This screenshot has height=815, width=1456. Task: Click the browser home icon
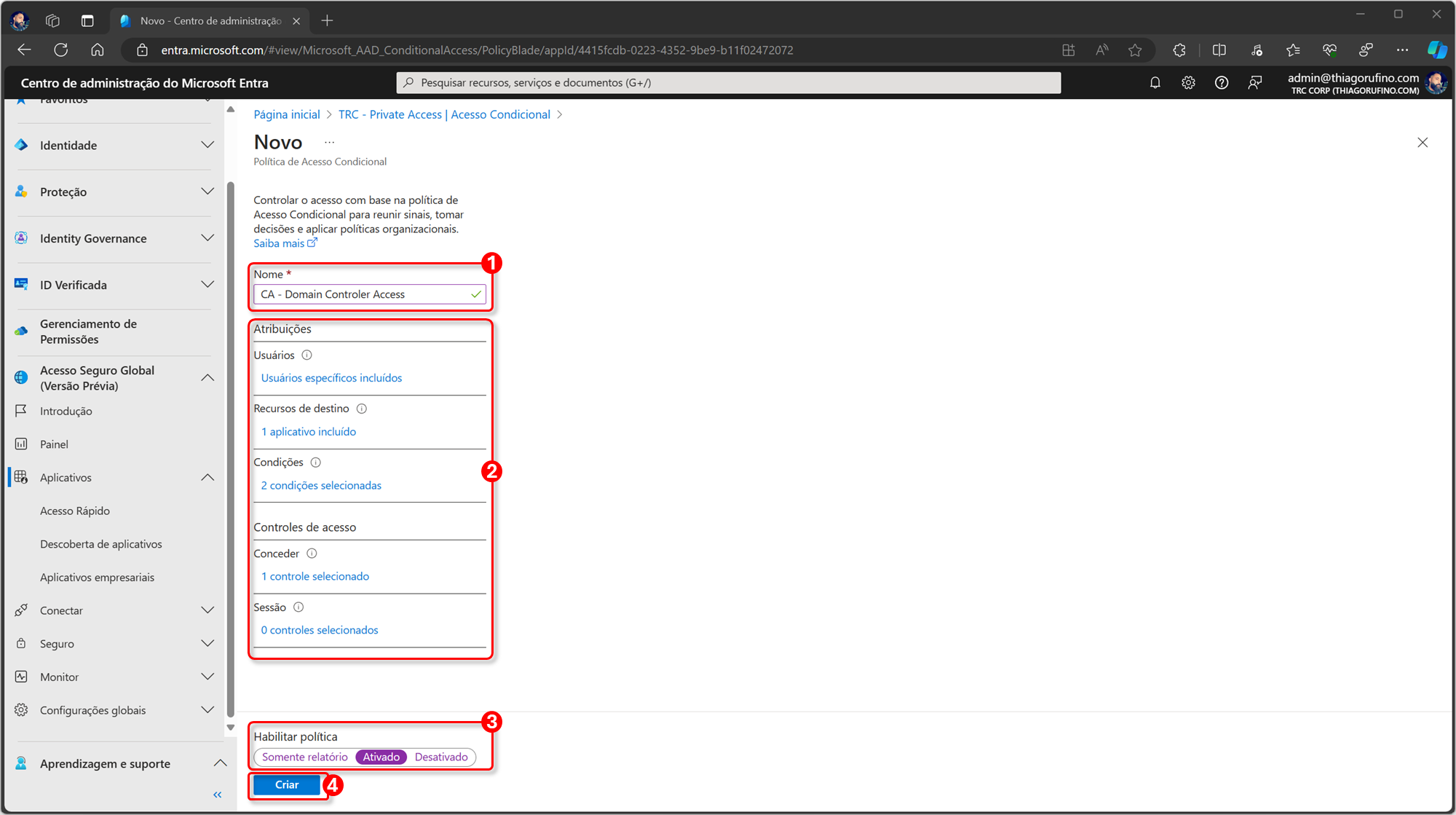click(98, 50)
